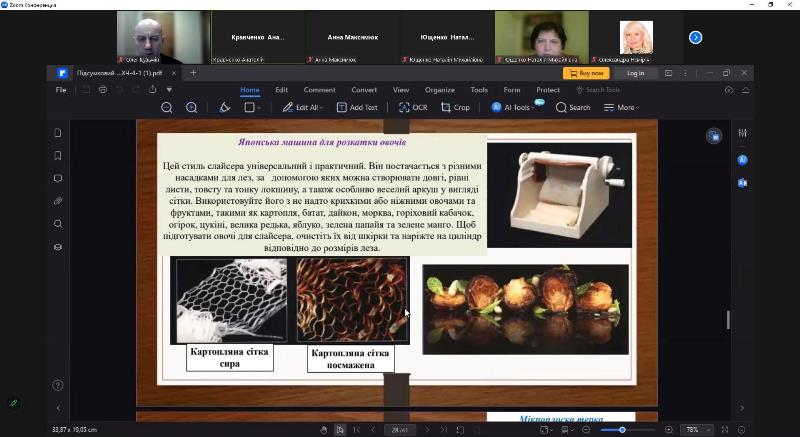
Task: Click the Add Text tool
Action: (357, 108)
